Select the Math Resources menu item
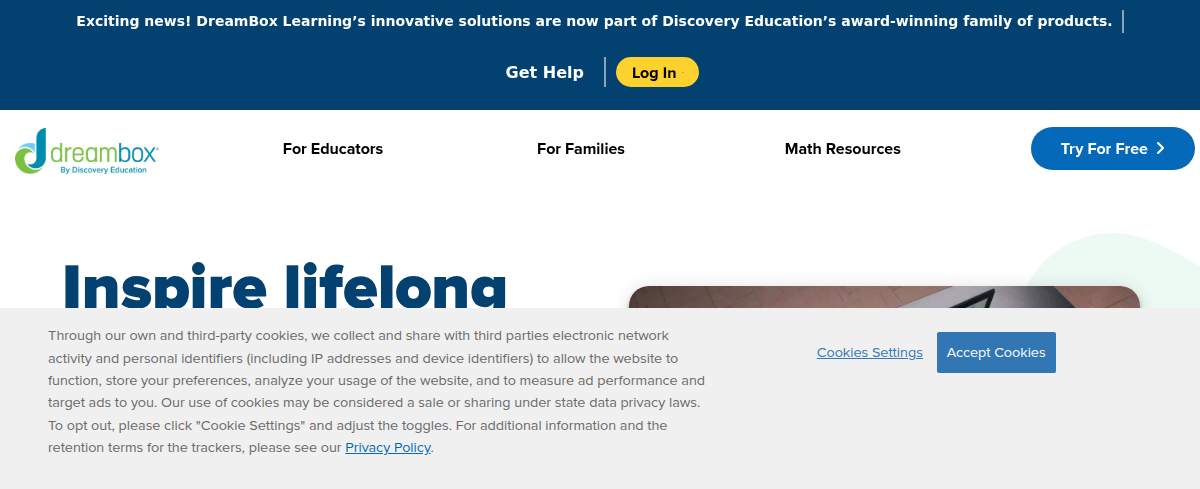The height and width of the screenshot is (489, 1200). click(x=843, y=149)
